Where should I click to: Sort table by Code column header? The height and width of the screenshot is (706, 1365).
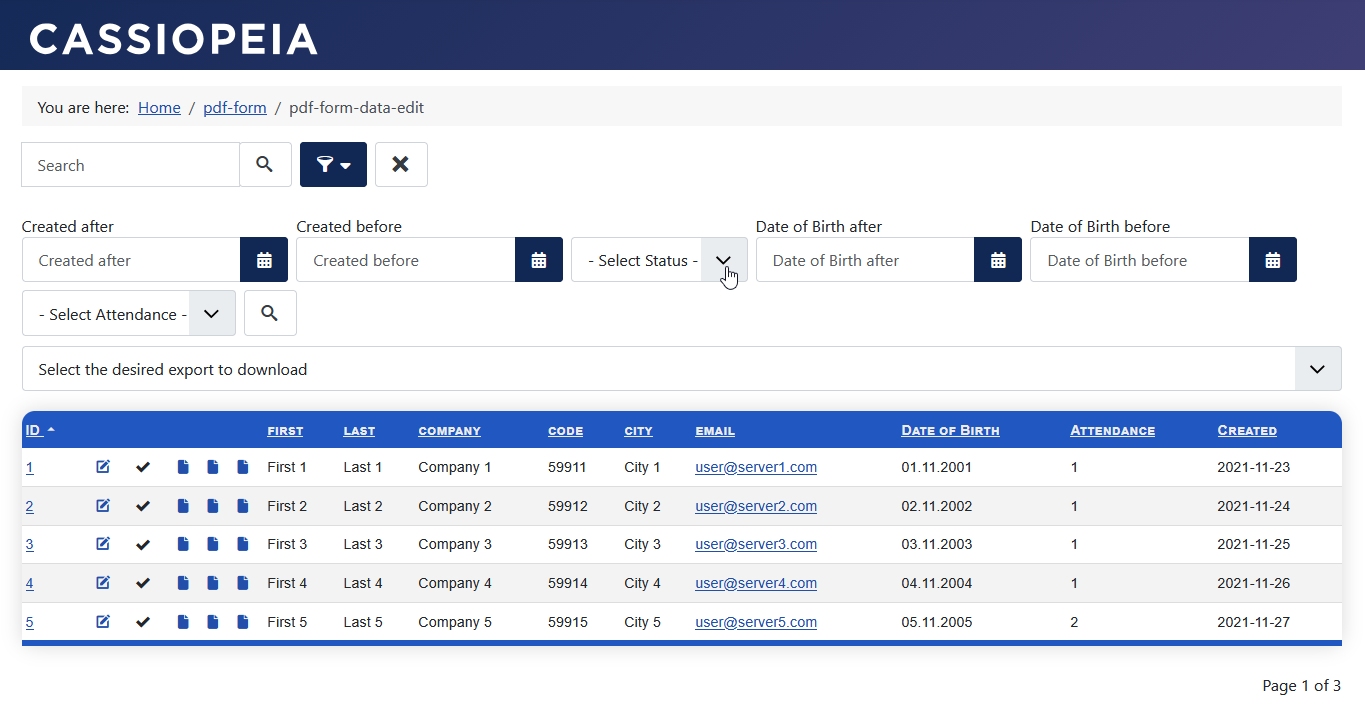point(565,431)
